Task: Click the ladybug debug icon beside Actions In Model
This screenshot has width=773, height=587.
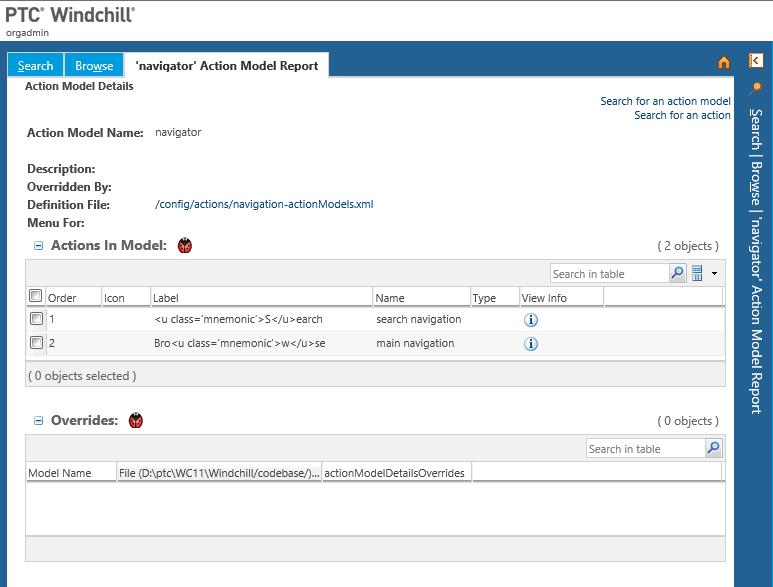Action: (x=185, y=245)
